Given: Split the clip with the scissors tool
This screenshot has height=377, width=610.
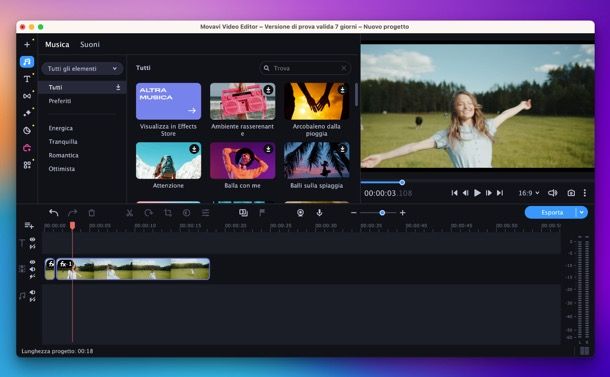Looking at the screenshot, I should coord(130,213).
